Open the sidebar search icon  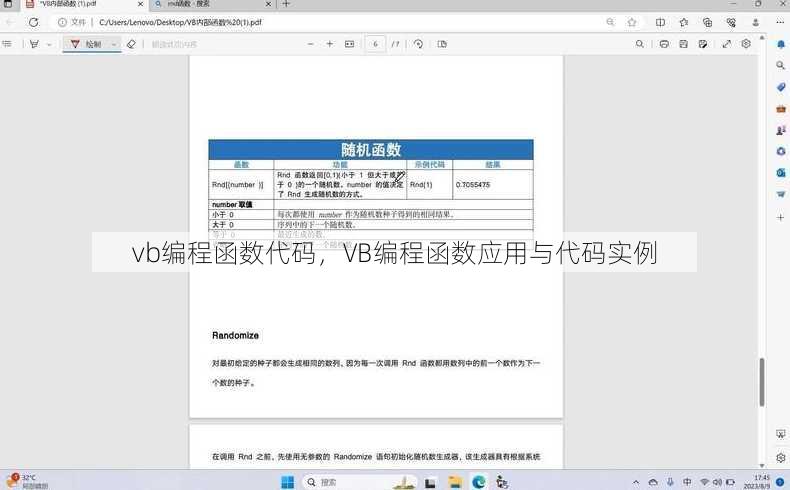[x=780, y=65]
